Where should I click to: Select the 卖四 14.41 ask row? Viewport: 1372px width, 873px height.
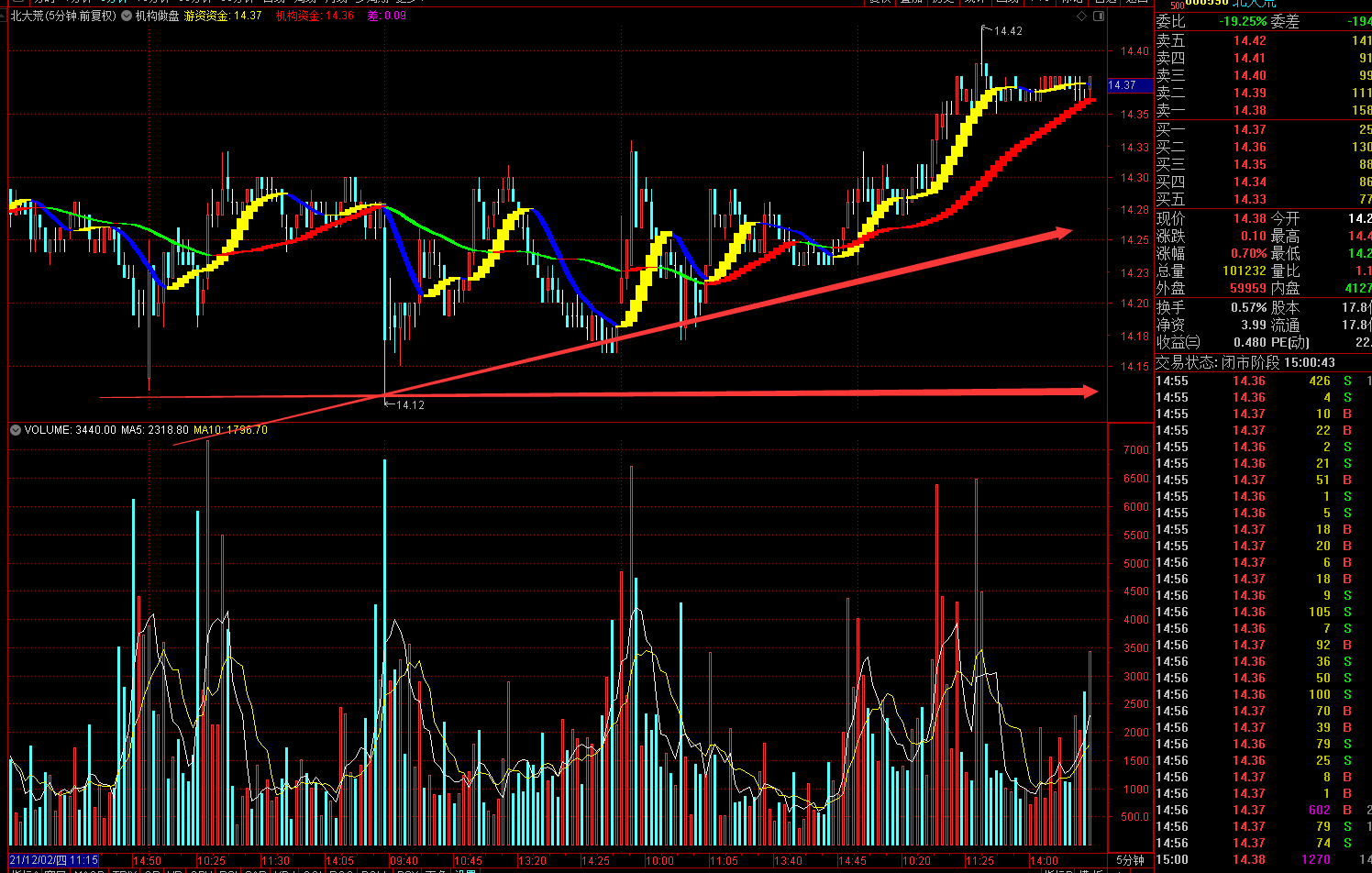click(1264, 58)
